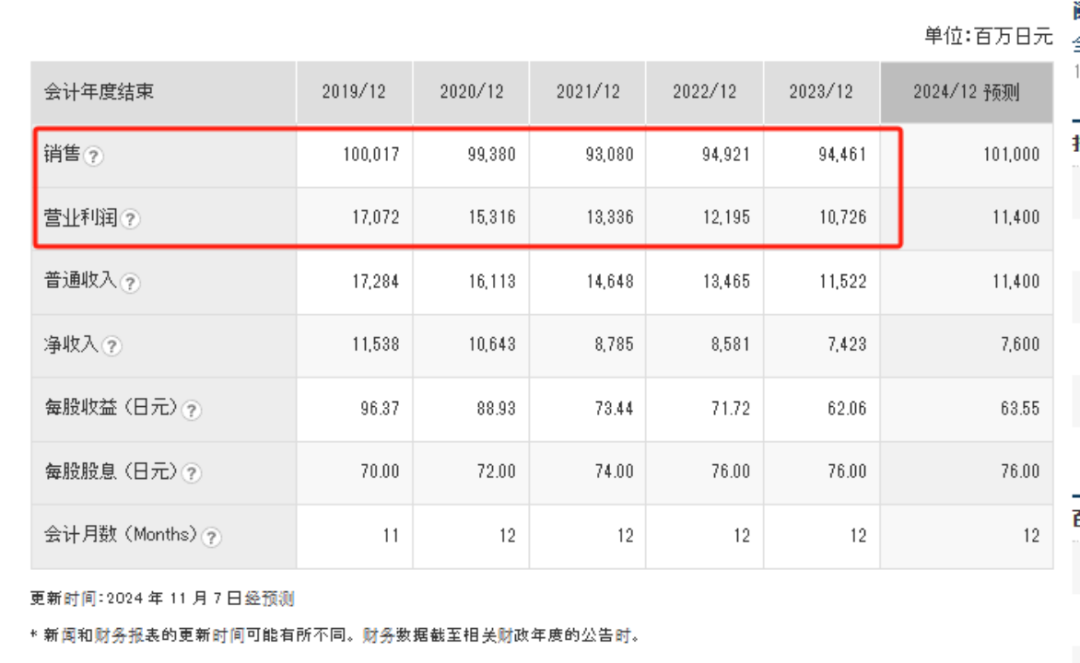Select the 2023/12 column header
Image resolution: width=1080 pixels, height=663 pixels.
(821, 92)
